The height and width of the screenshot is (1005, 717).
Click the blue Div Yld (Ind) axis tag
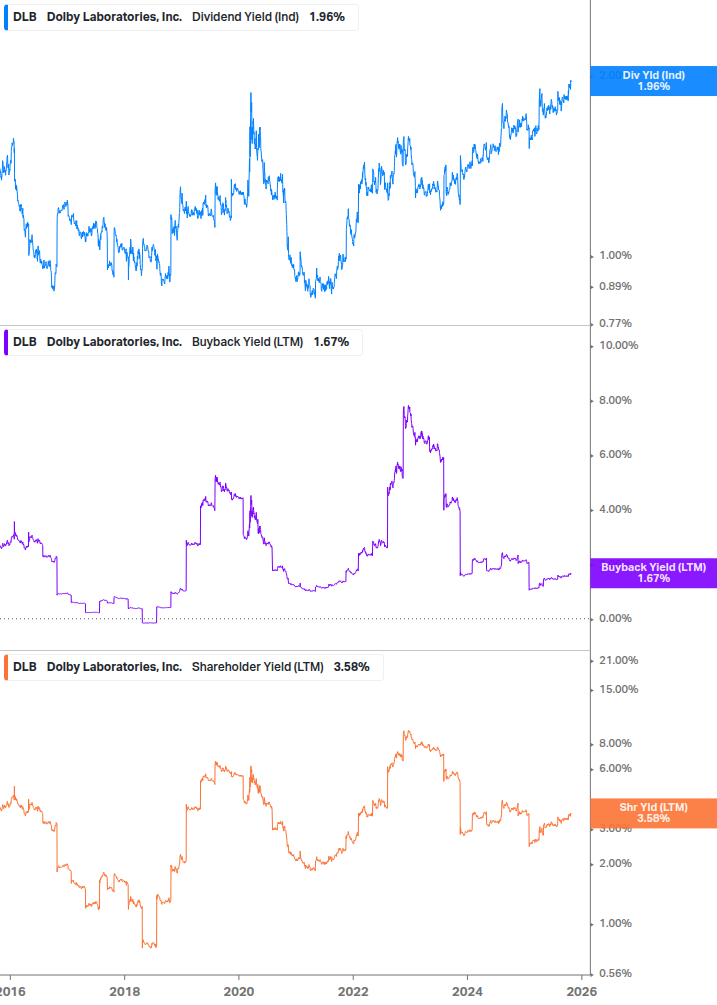coord(653,81)
